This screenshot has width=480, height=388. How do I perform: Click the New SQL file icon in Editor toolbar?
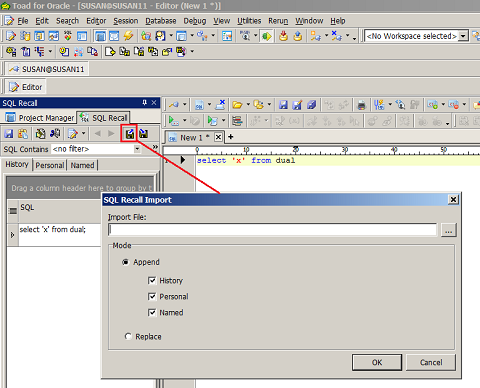[x=199, y=105]
